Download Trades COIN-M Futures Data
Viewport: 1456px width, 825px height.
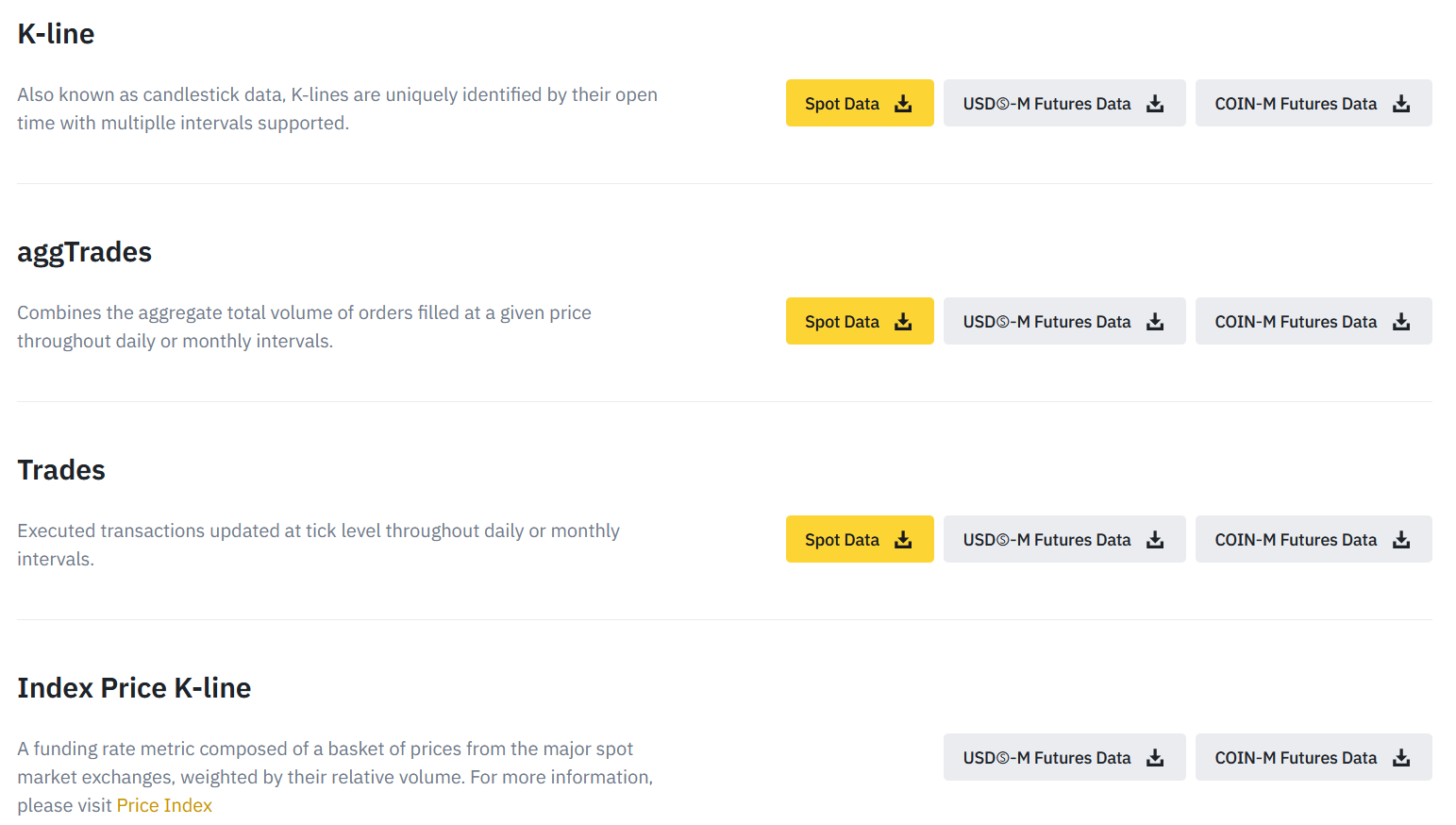[1314, 539]
